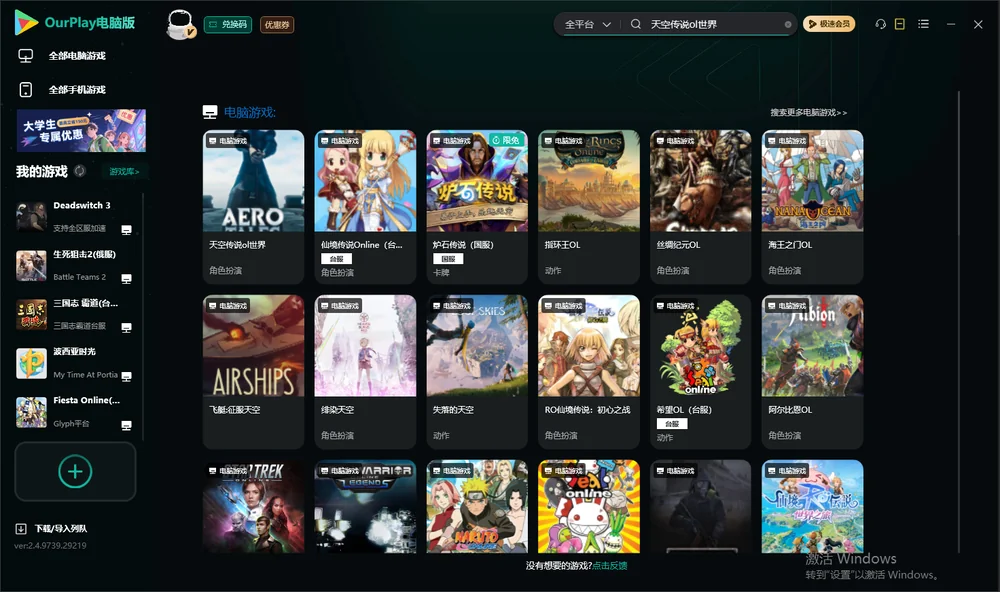The image size is (1000, 592).
Task: Open the Warrior Legends game thumbnail
Action: pyautogui.click(x=365, y=507)
